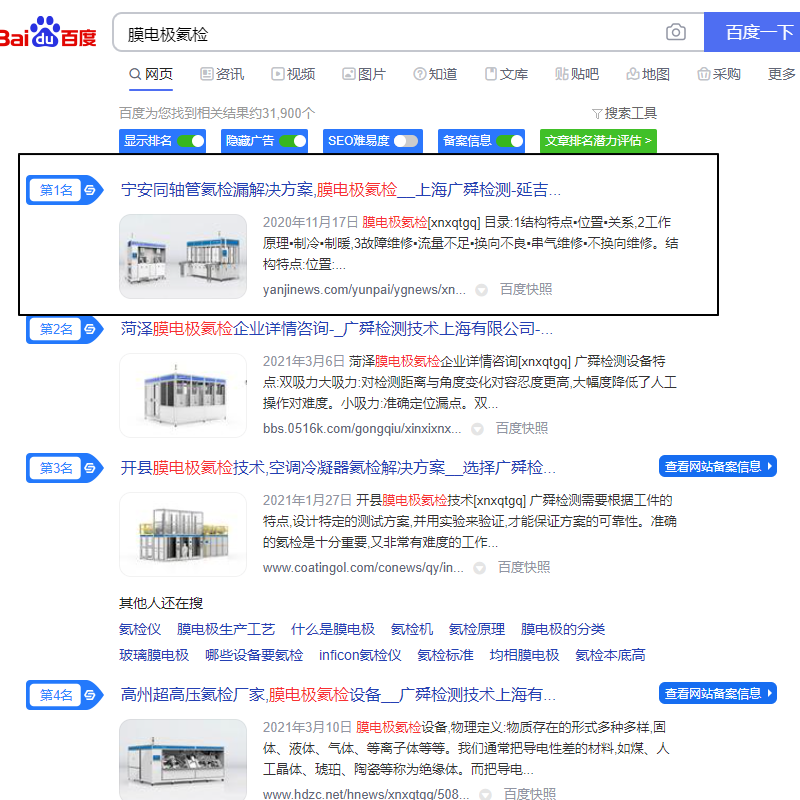Image resolution: width=800 pixels, height=800 pixels.
Task: Click the 第3名 rank badge icon
Action: [64, 468]
